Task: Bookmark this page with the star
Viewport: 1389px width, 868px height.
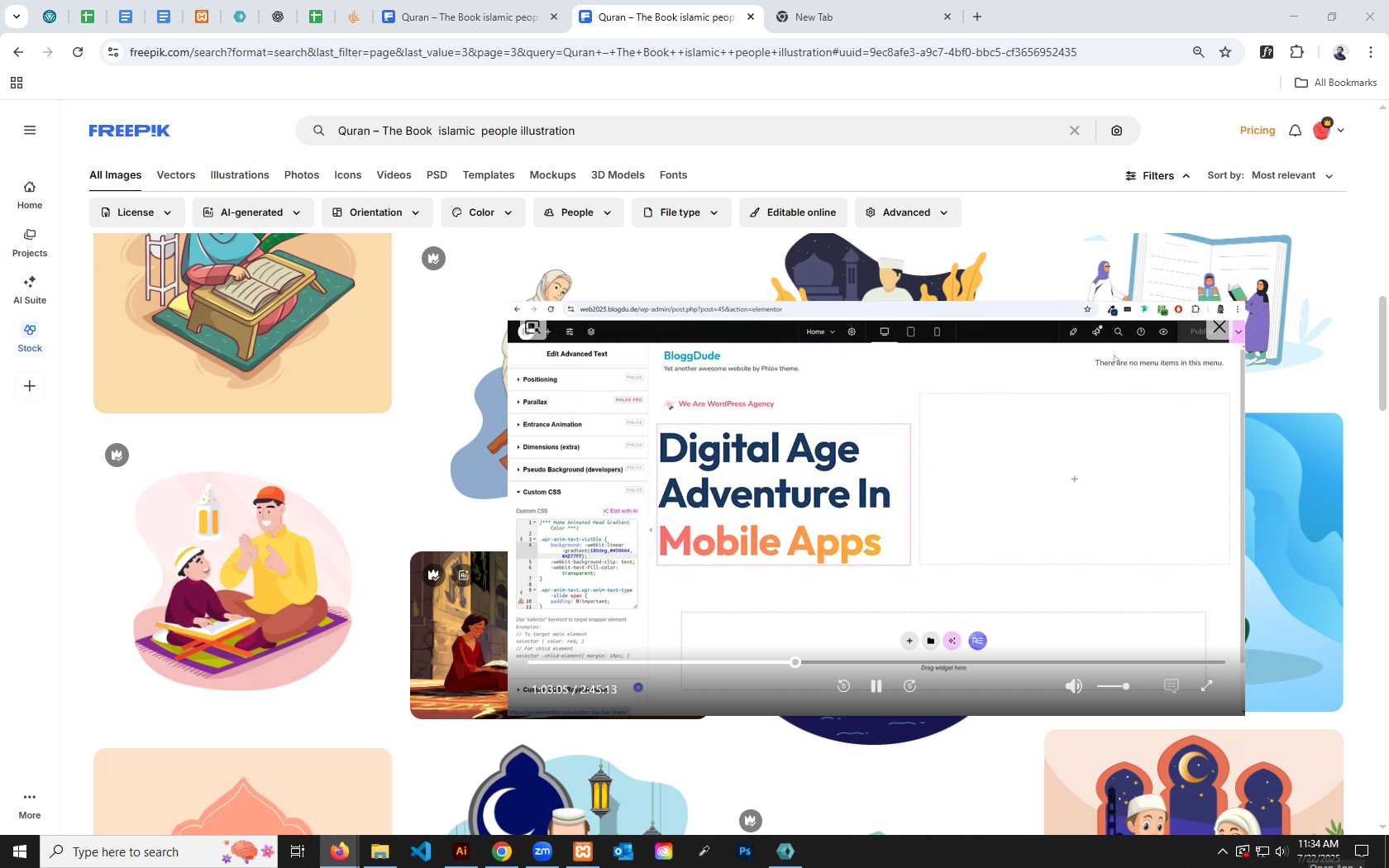Action: pyautogui.click(x=1225, y=52)
